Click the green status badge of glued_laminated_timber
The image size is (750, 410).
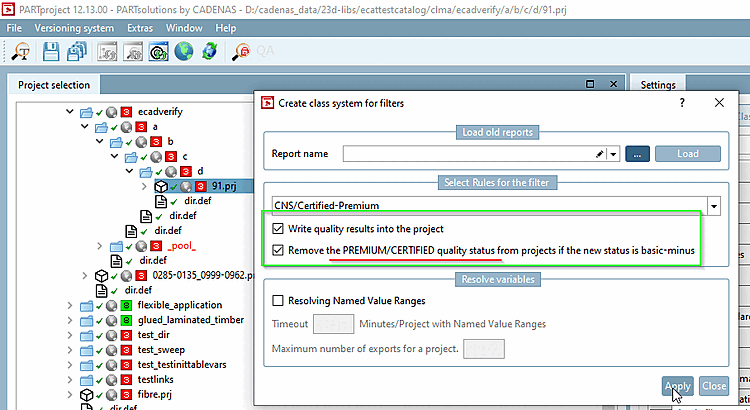[126, 320]
